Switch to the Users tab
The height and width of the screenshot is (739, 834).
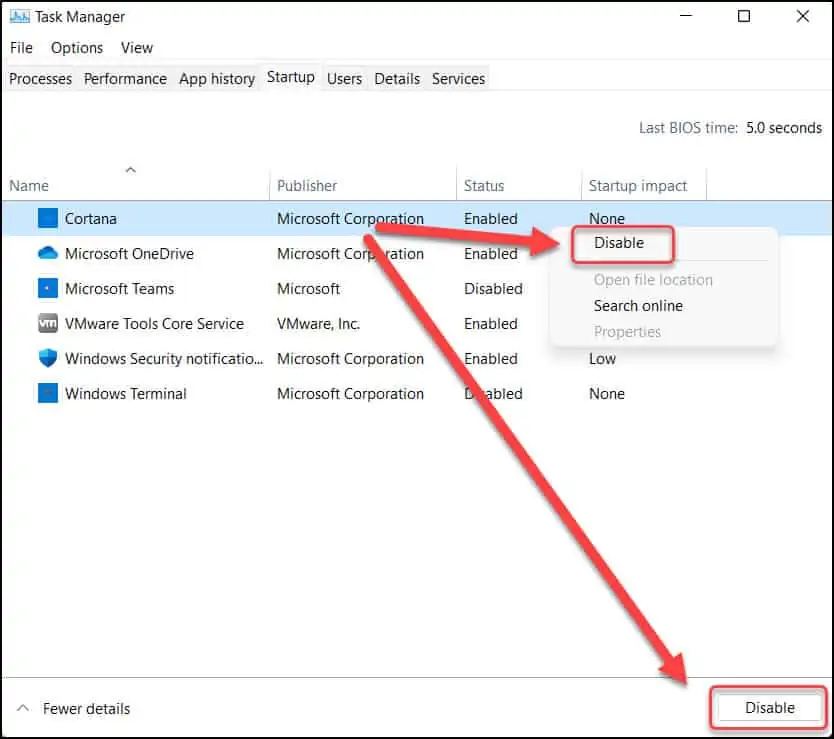point(344,79)
